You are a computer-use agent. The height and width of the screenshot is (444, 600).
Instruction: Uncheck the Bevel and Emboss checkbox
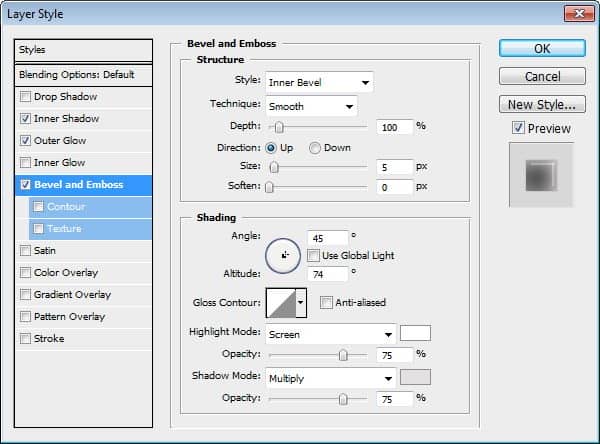click(x=25, y=184)
